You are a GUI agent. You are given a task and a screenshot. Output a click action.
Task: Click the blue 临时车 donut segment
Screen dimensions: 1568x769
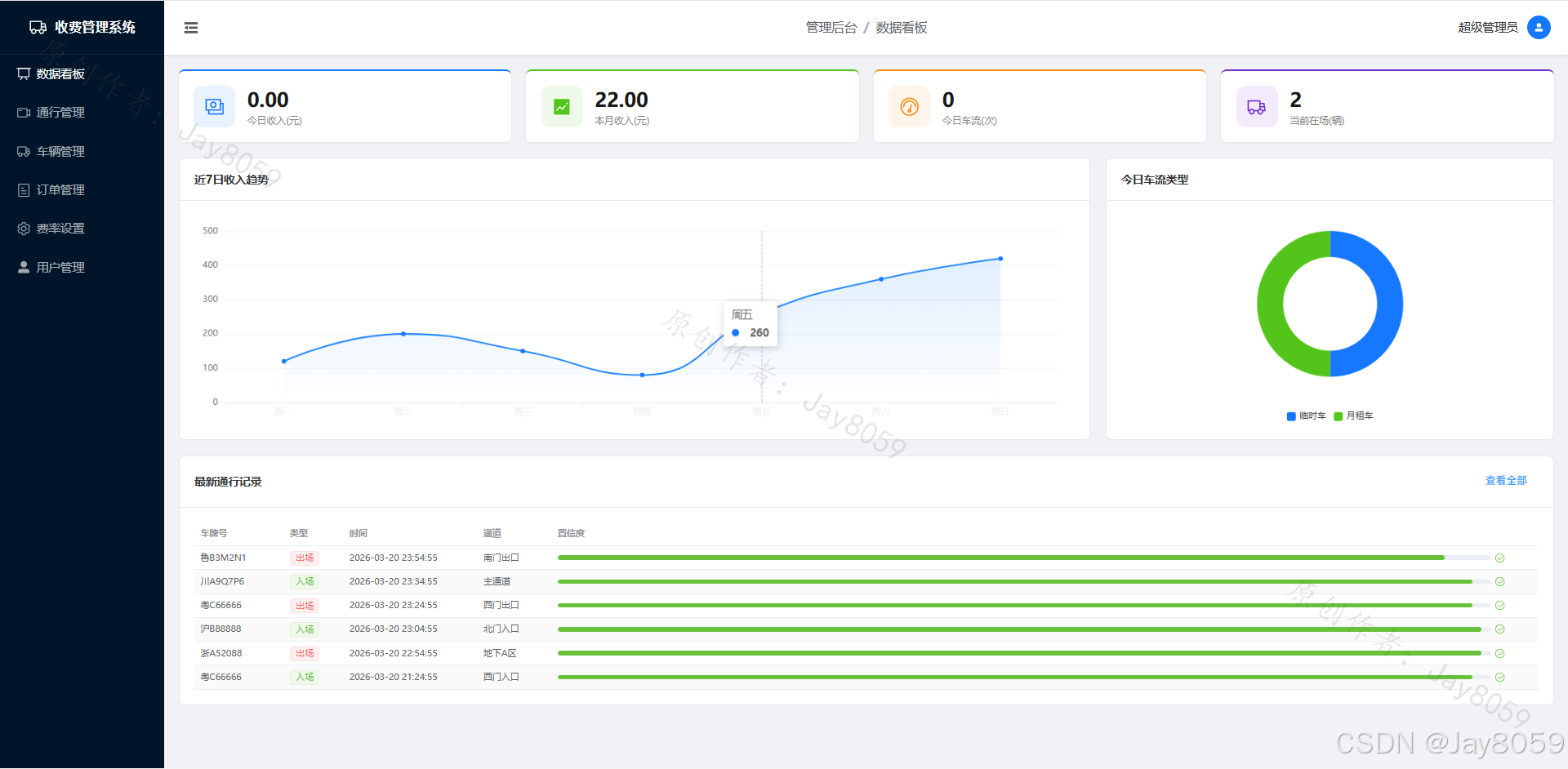pyautogui.click(x=1390, y=304)
